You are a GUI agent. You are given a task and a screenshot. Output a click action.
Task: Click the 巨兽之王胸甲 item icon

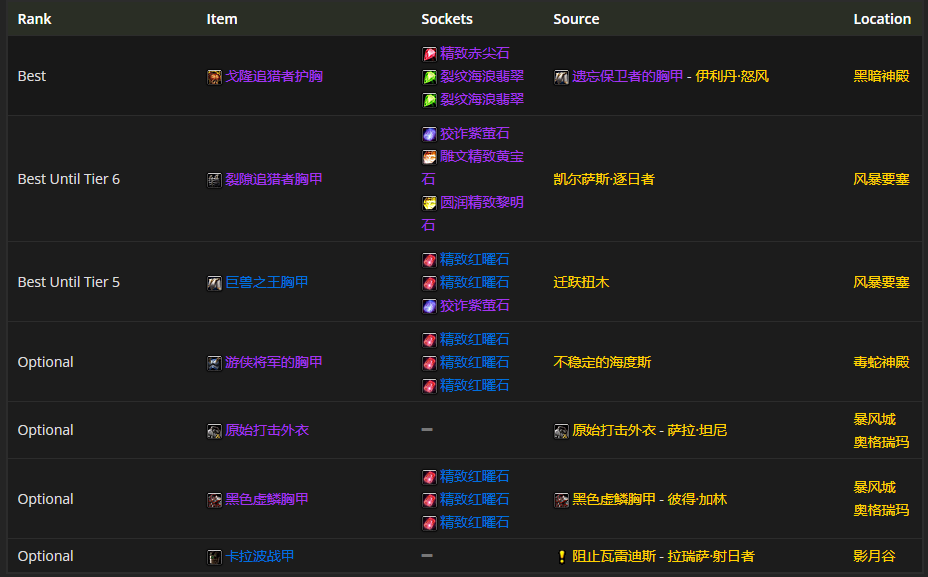pos(214,283)
